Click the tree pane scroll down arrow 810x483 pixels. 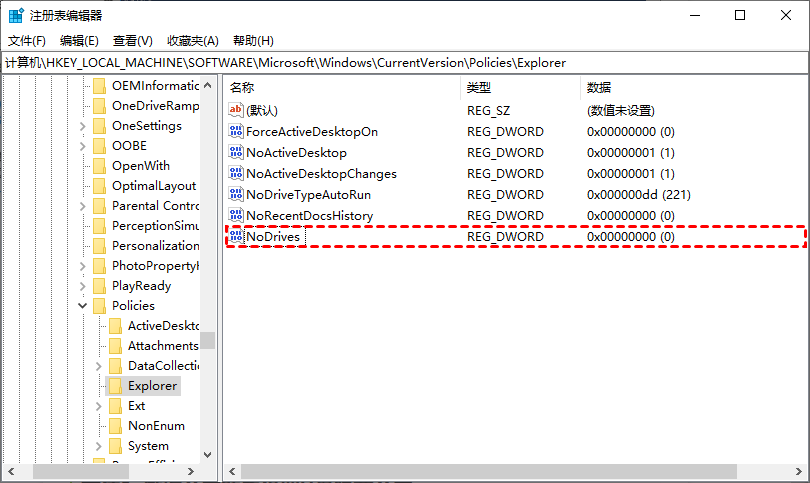208,455
